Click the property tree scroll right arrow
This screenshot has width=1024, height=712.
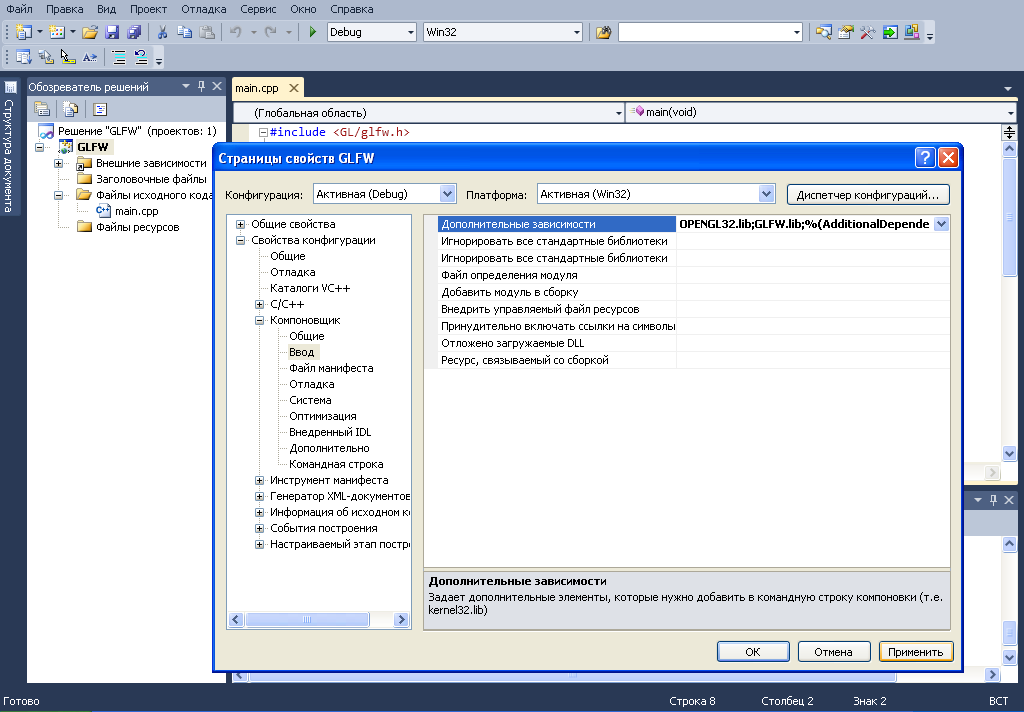[401, 619]
